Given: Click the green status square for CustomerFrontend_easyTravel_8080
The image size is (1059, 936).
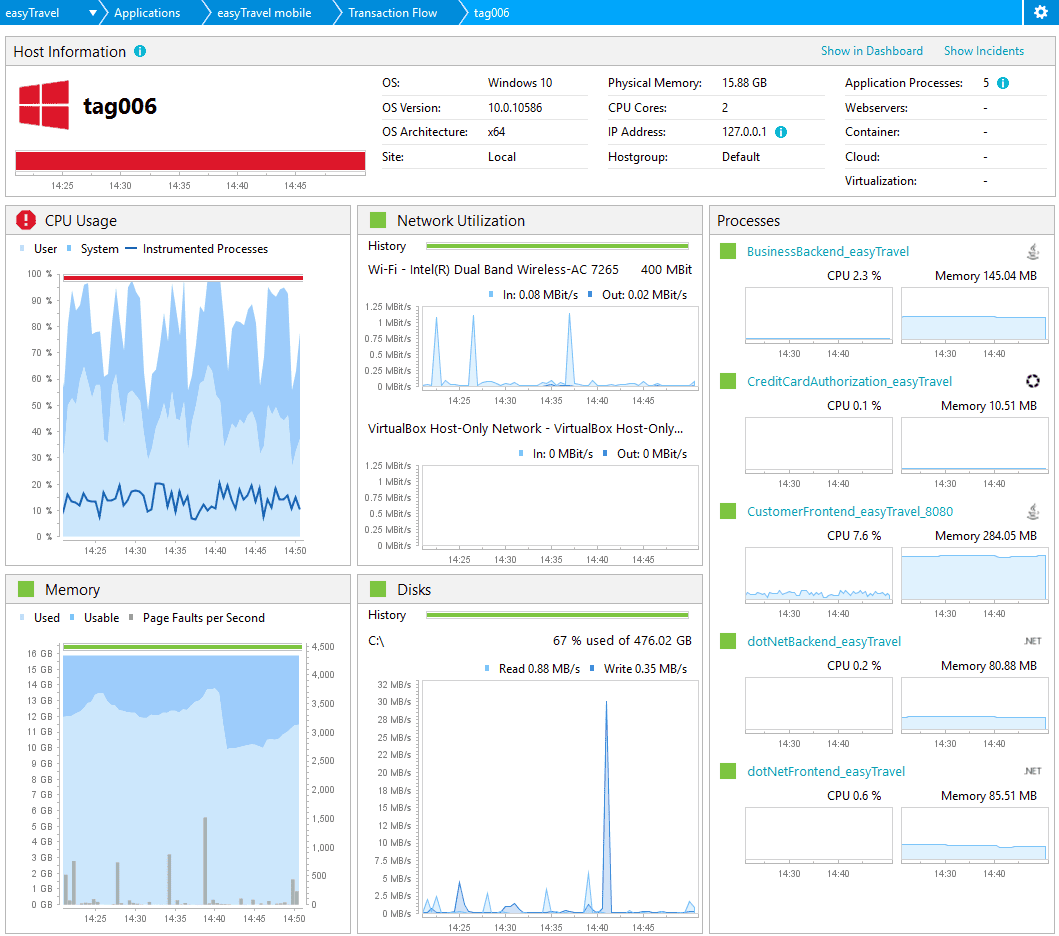Looking at the screenshot, I should tap(728, 511).
